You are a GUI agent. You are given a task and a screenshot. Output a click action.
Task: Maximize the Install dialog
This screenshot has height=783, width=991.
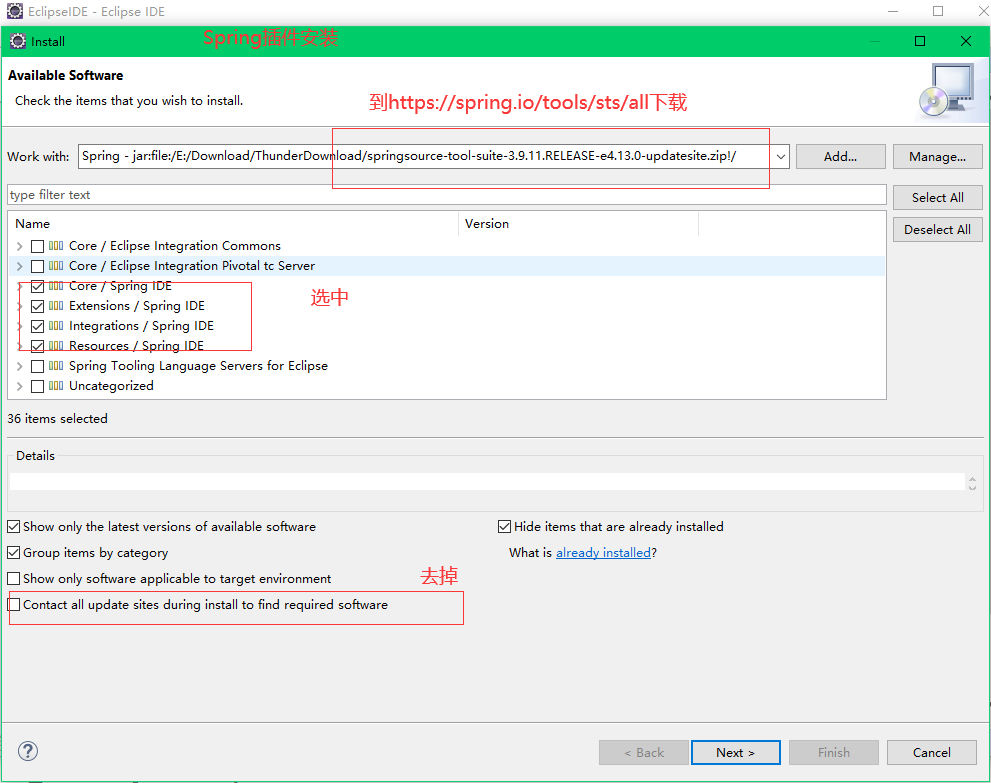920,41
